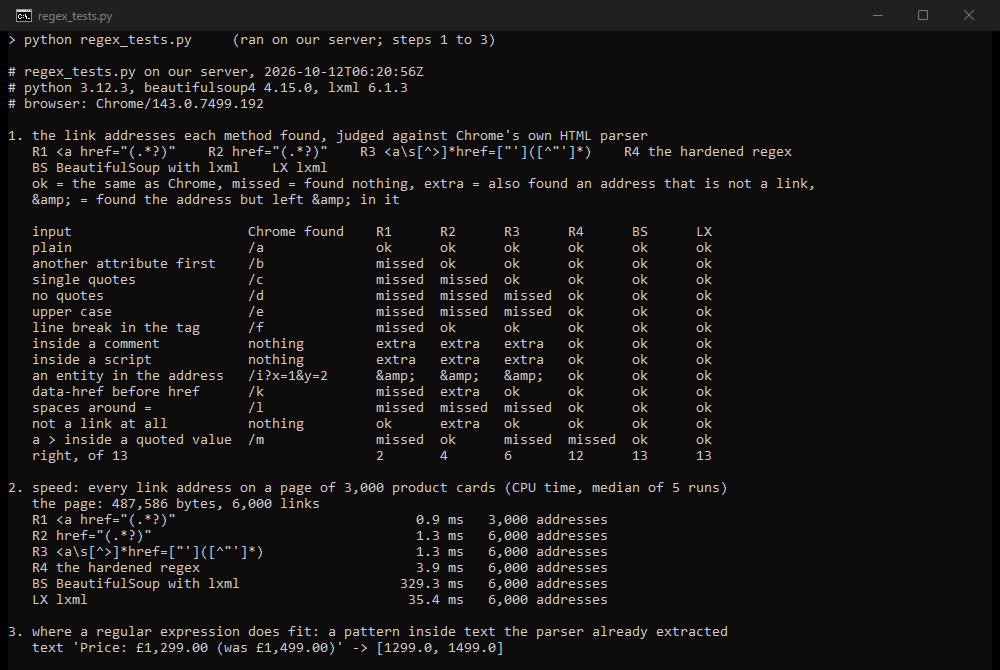Image resolution: width=1000 pixels, height=670 pixels.
Task: Click the BS column header in table
Action: (x=640, y=231)
